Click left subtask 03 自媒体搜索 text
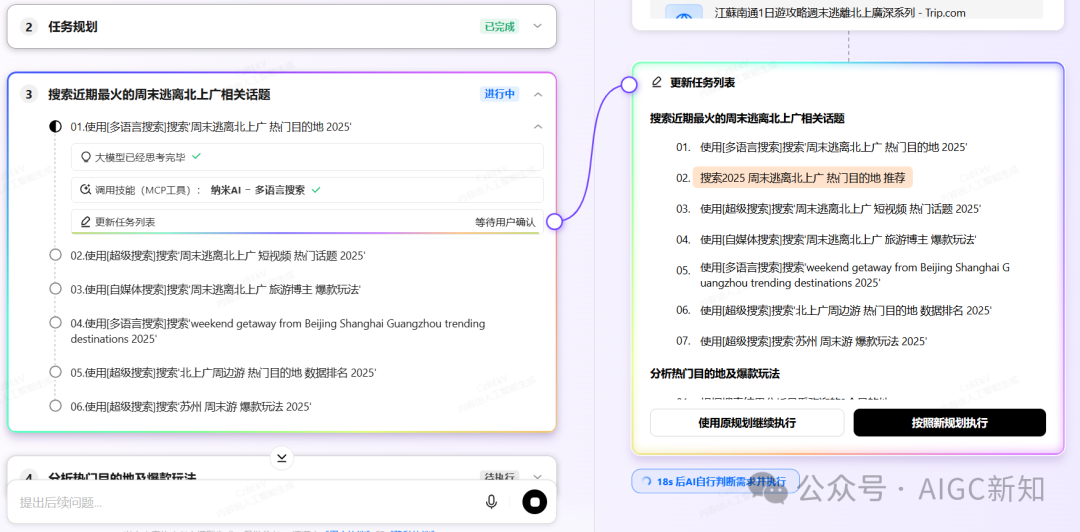The height and width of the screenshot is (532, 1080). click(216, 289)
